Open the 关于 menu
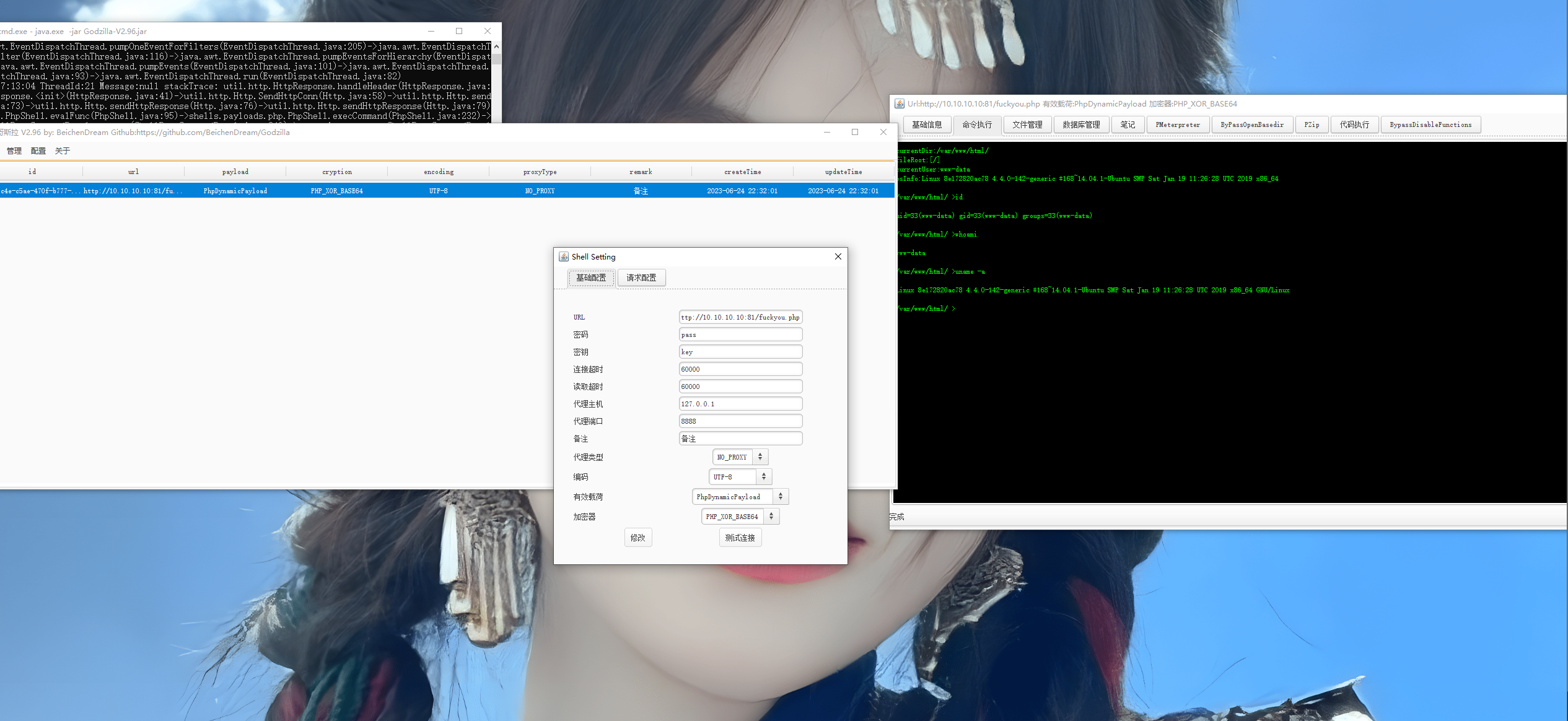The height and width of the screenshot is (721, 1568). pos(63,151)
